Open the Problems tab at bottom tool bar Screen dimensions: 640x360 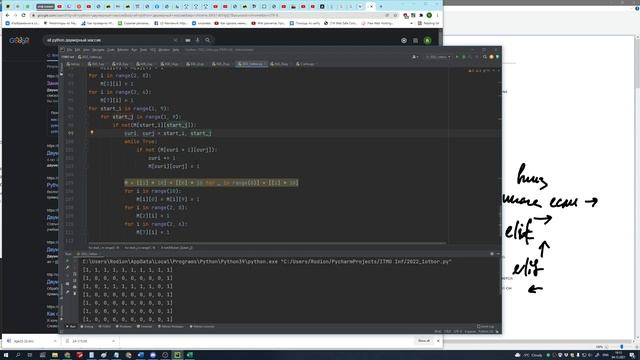124,327
